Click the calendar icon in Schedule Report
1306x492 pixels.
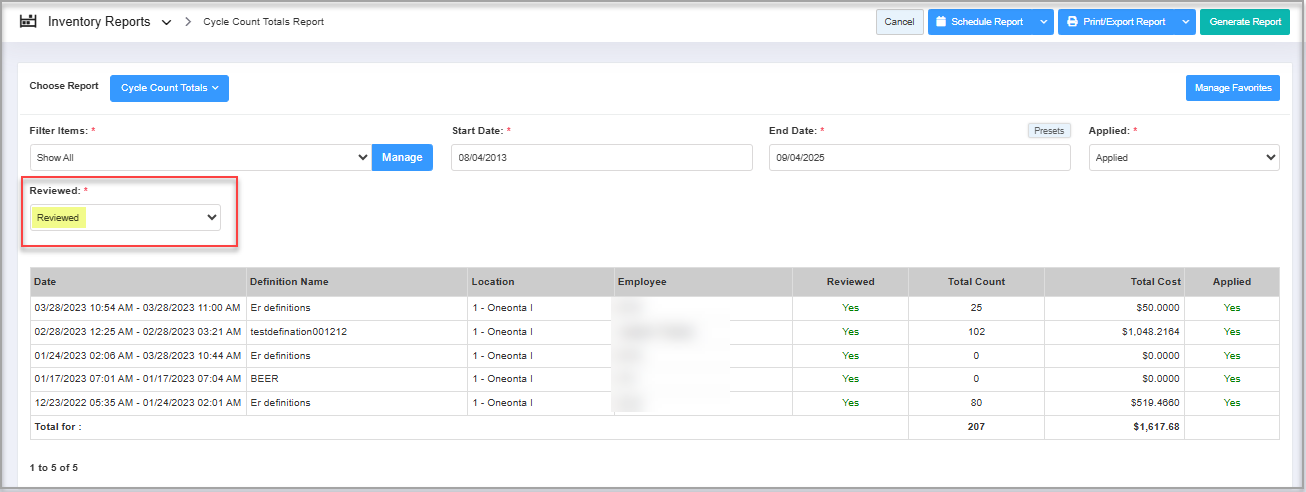(x=940, y=22)
